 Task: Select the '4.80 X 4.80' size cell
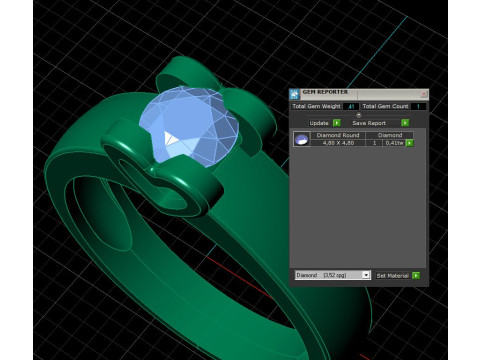(x=338, y=143)
